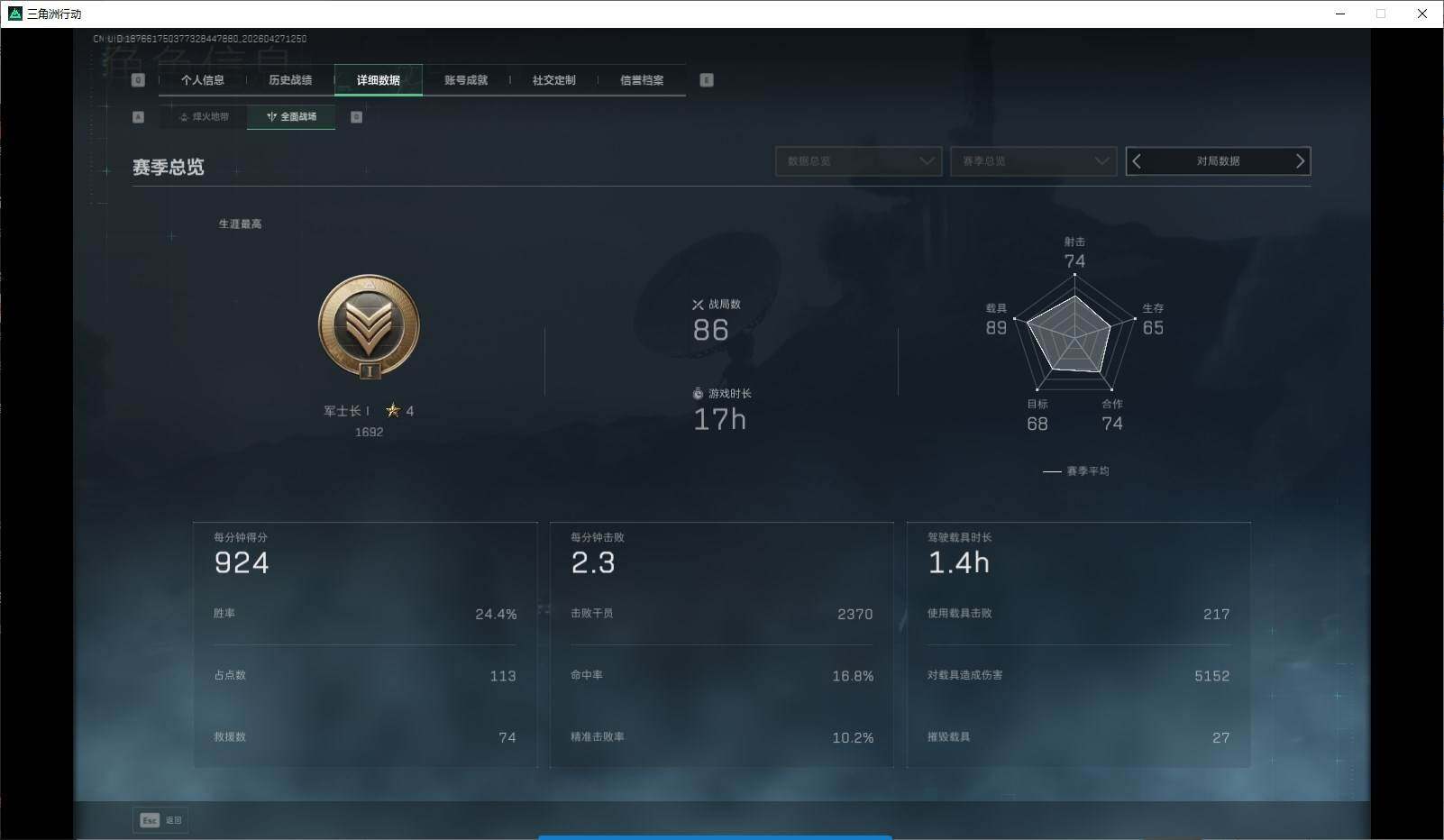Click the 占点数 value 113
Viewport: 1444px width, 840px height.
tap(503, 676)
